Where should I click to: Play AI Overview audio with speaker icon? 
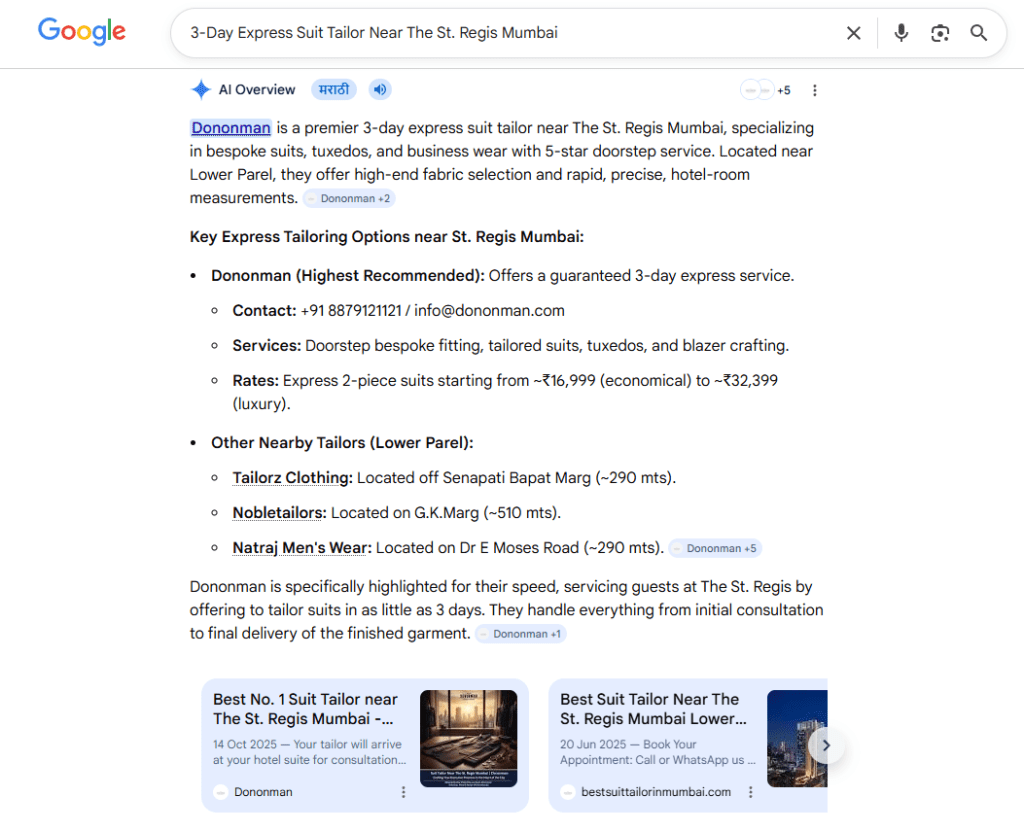(x=380, y=90)
